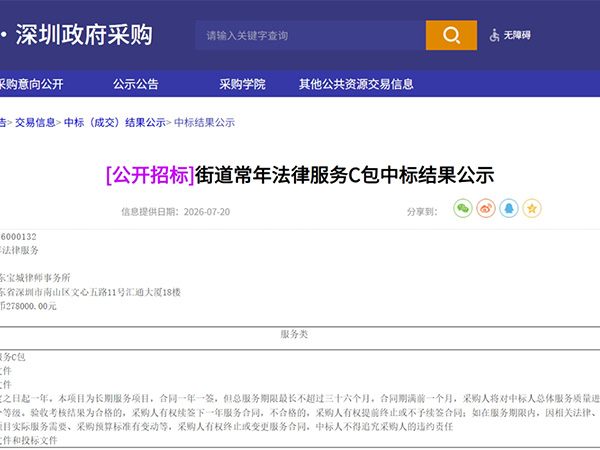This screenshot has height=450, width=600.
Task: Click the 无障碍 text label
Action: click(517, 35)
